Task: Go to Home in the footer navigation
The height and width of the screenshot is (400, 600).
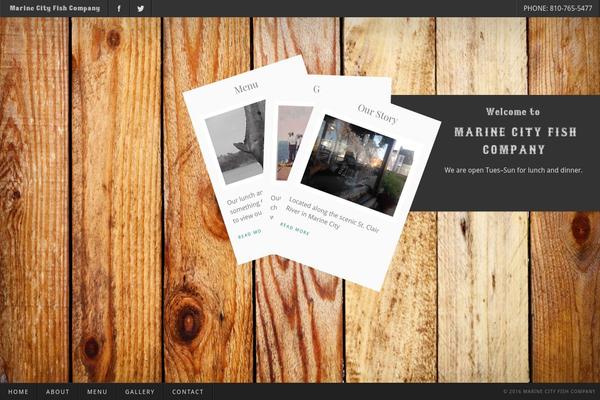Action: (x=18, y=392)
